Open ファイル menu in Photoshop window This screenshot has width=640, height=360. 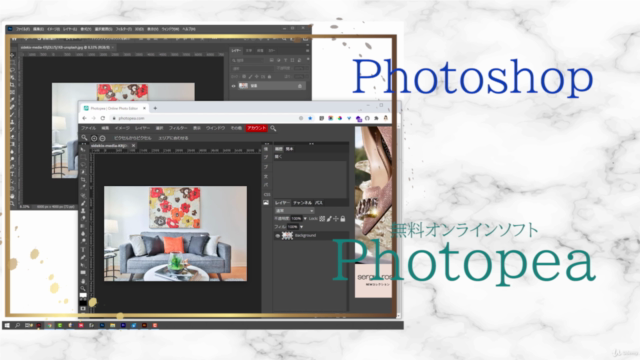(23, 29)
